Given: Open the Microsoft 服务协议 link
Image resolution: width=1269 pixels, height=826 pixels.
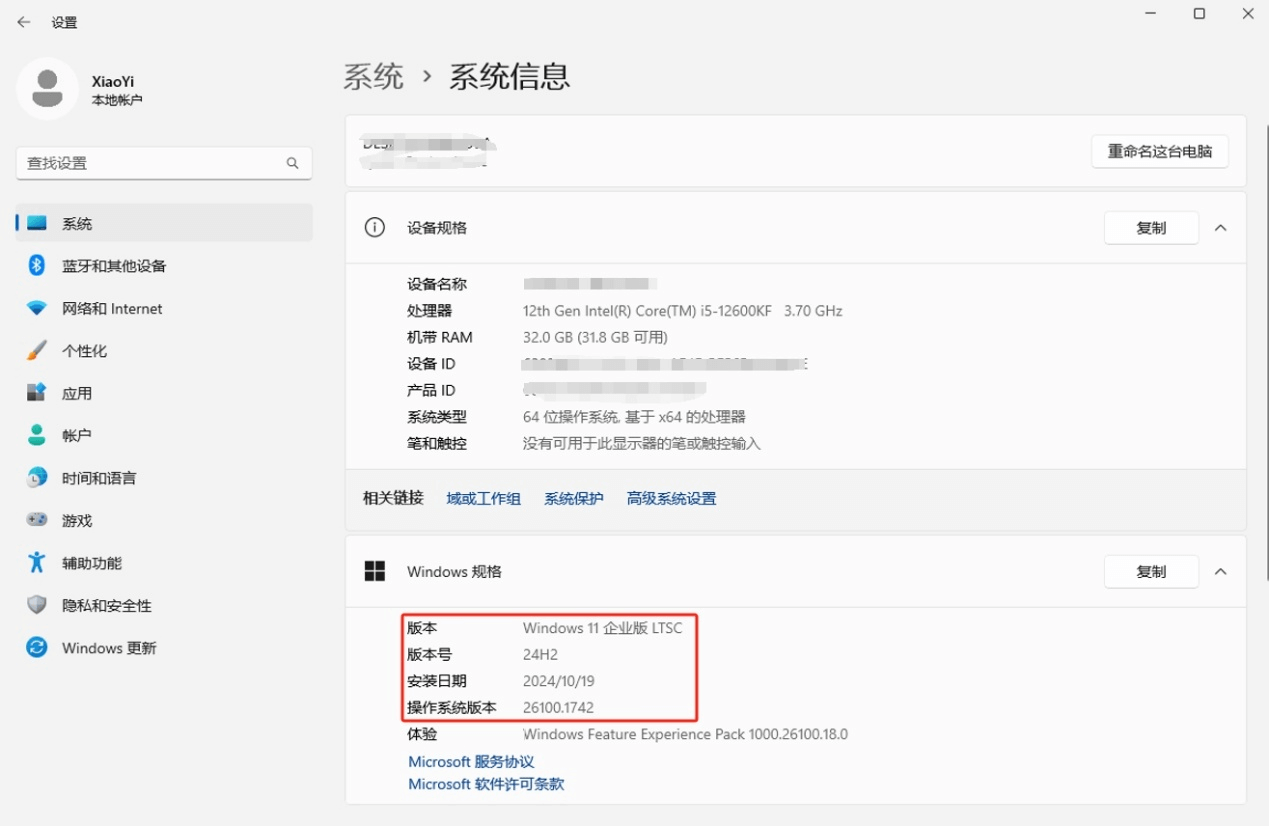Looking at the screenshot, I should coord(471,761).
